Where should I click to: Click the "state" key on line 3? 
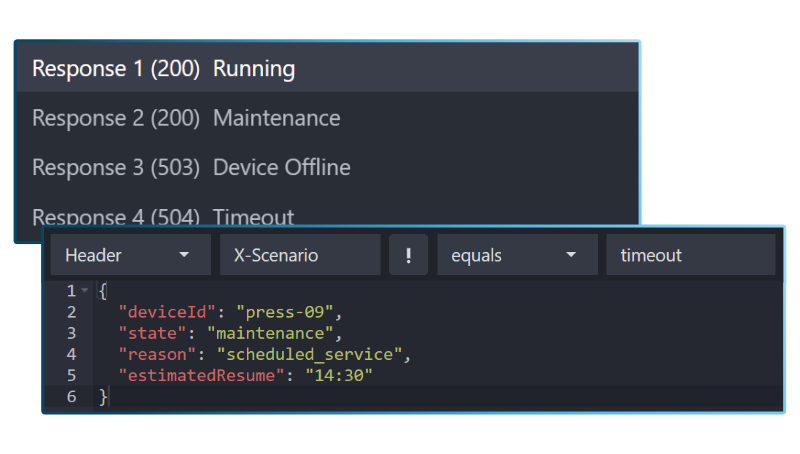tap(153, 333)
